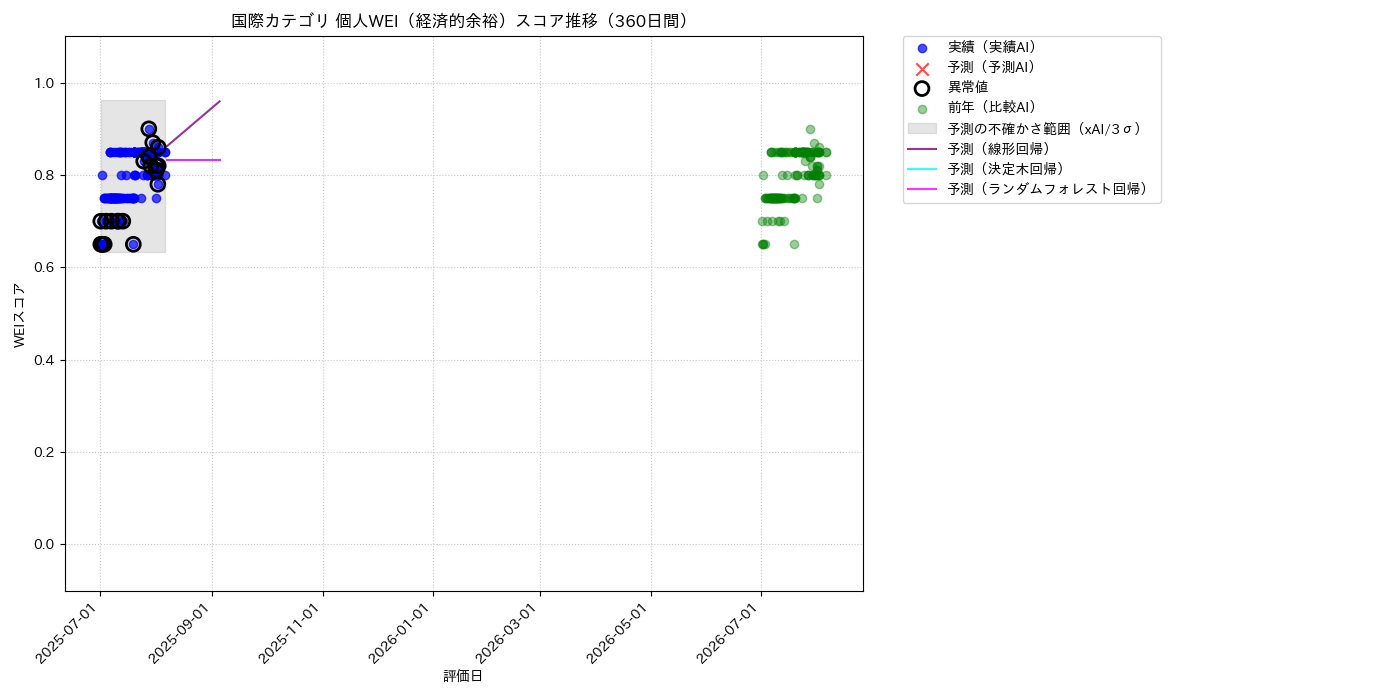Viewport: 1400px width, 700px height.
Task: Click the chart title text
Action: [464, 21]
